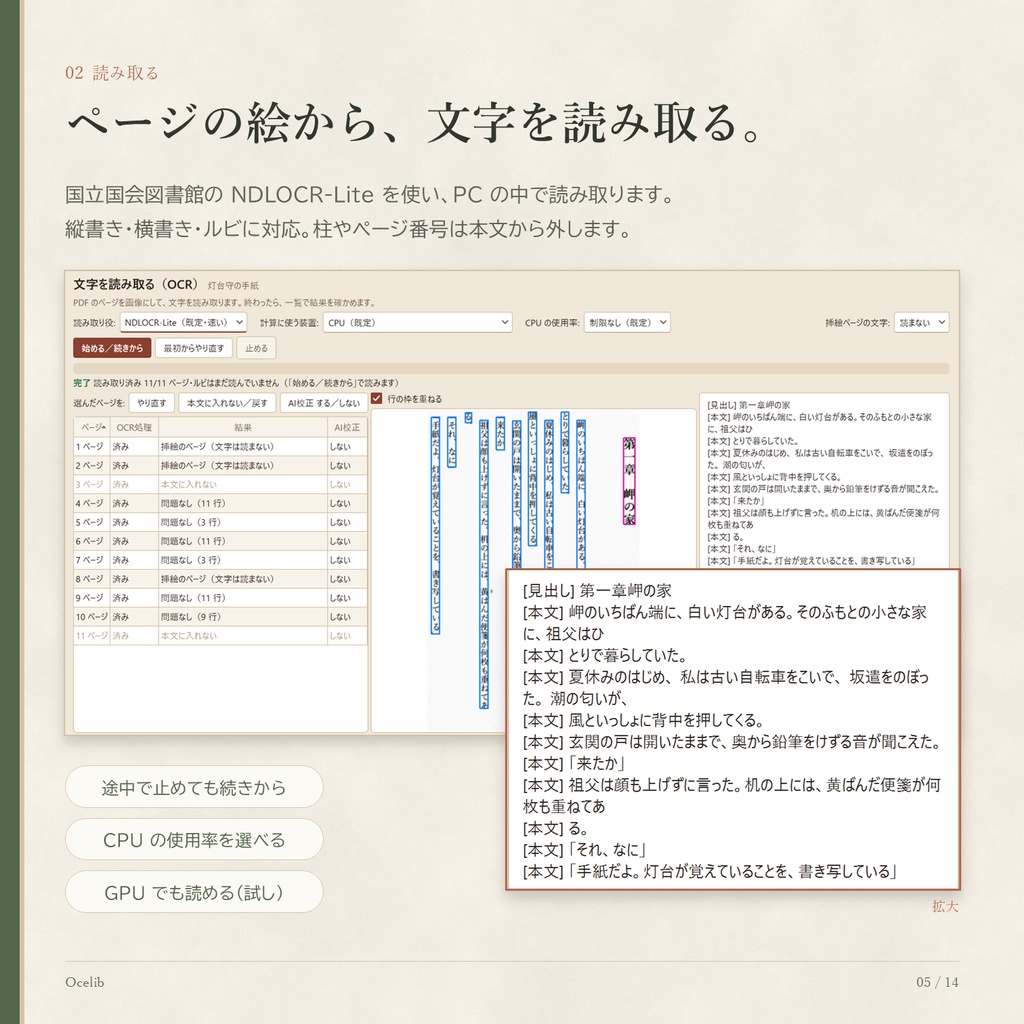Image resolution: width=1024 pixels, height=1024 pixels.
Task: Open the 挿絵ページの文字 読まない dropdown
Action: click(921, 323)
